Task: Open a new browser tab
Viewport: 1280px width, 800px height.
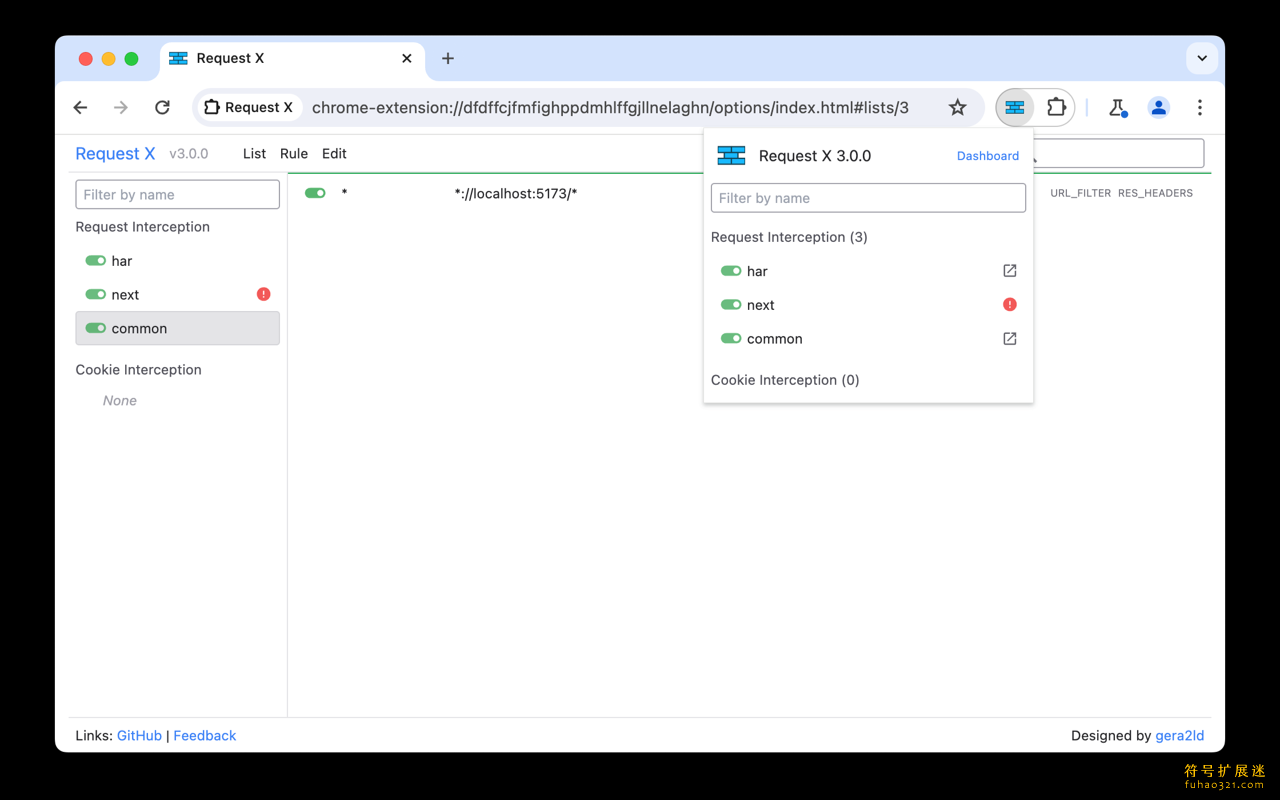Action: pyautogui.click(x=448, y=58)
